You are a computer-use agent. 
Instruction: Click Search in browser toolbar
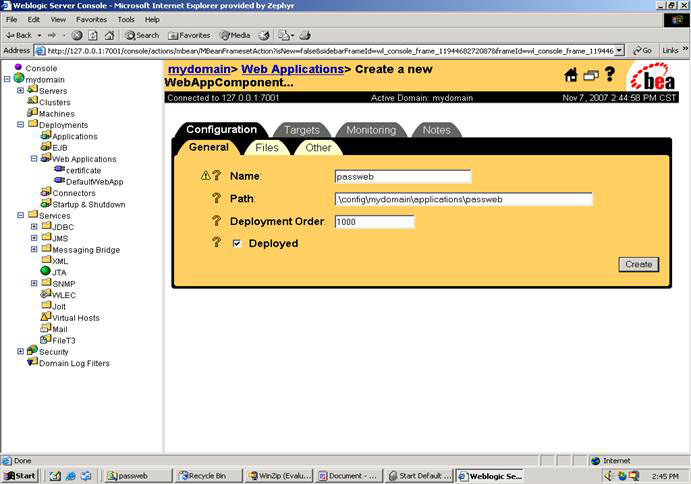pyautogui.click(x=142, y=35)
